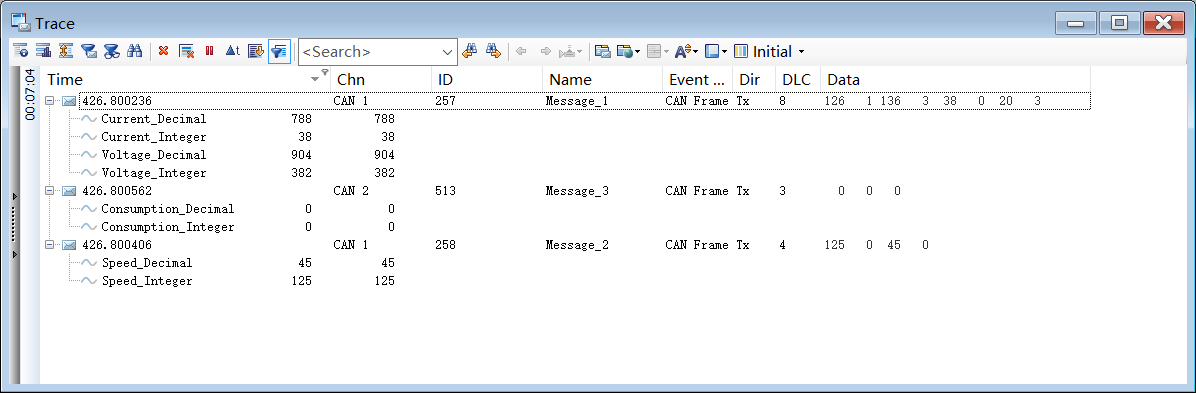Image resolution: width=1196 pixels, height=393 pixels.
Task: Click the signal icon beside Voltage_Integer
Action: [x=89, y=172]
